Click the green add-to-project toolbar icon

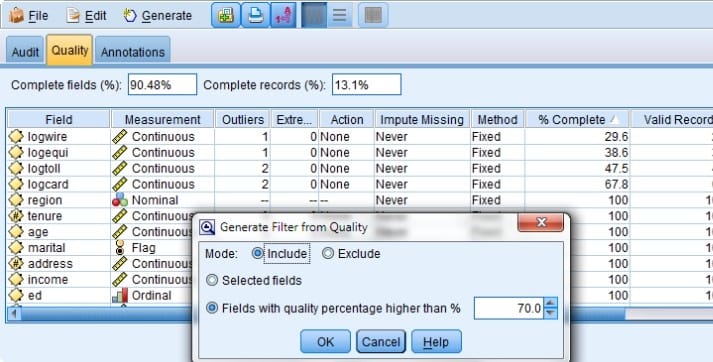225,15
